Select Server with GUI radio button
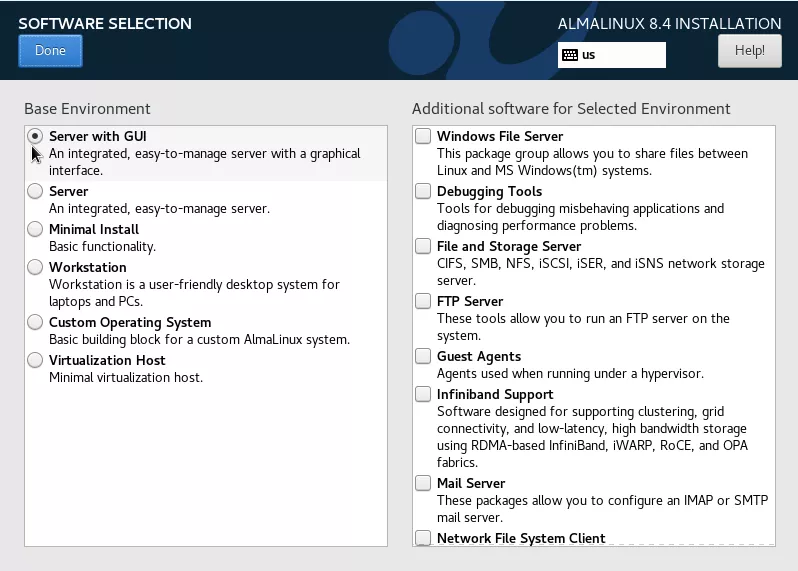The width and height of the screenshot is (798, 571). point(35,136)
